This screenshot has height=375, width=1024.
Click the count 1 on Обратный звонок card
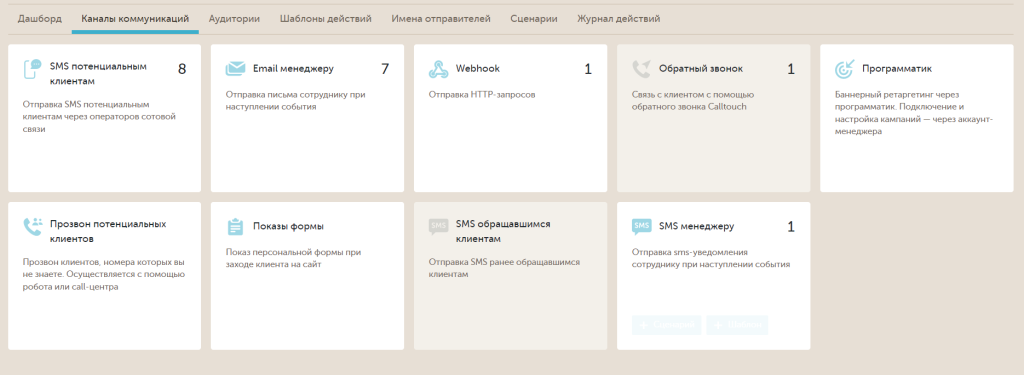click(x=791, y=69)
